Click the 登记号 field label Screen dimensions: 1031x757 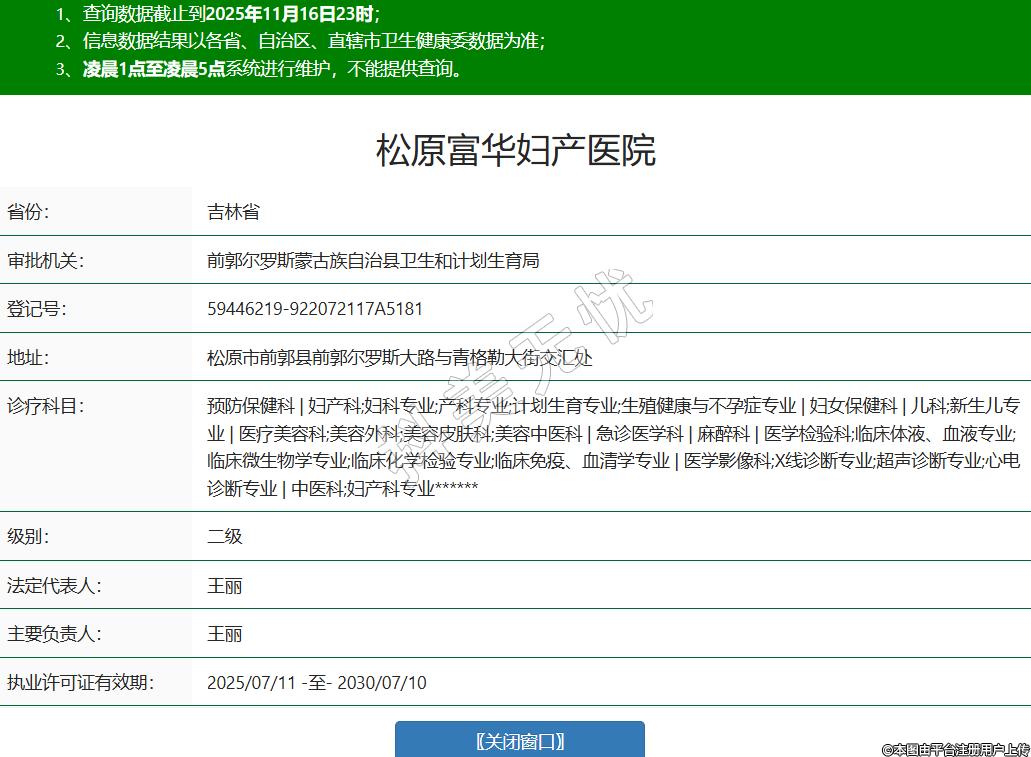tap(37, 309)
